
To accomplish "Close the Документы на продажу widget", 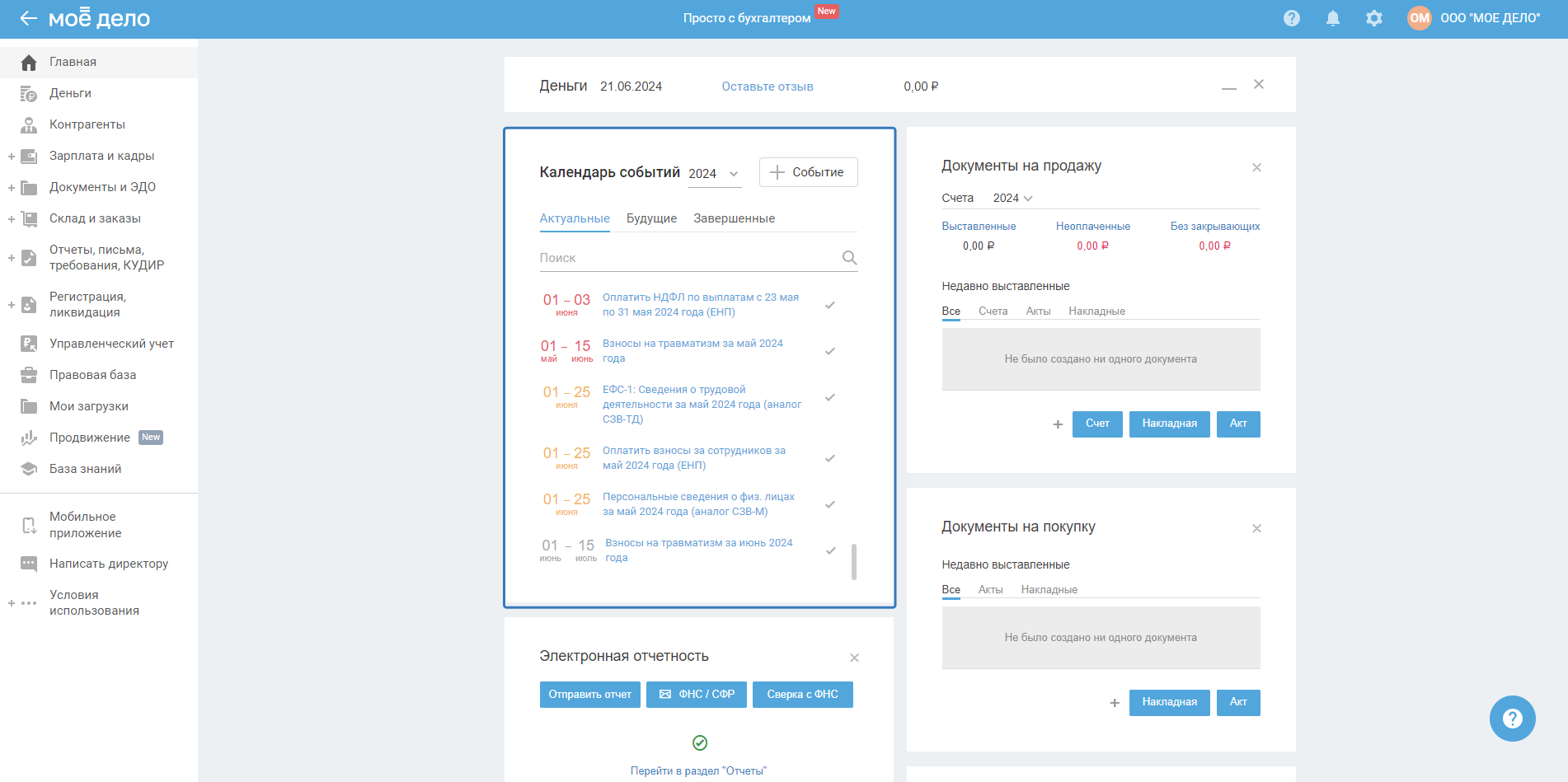I will click(1256, 167).
